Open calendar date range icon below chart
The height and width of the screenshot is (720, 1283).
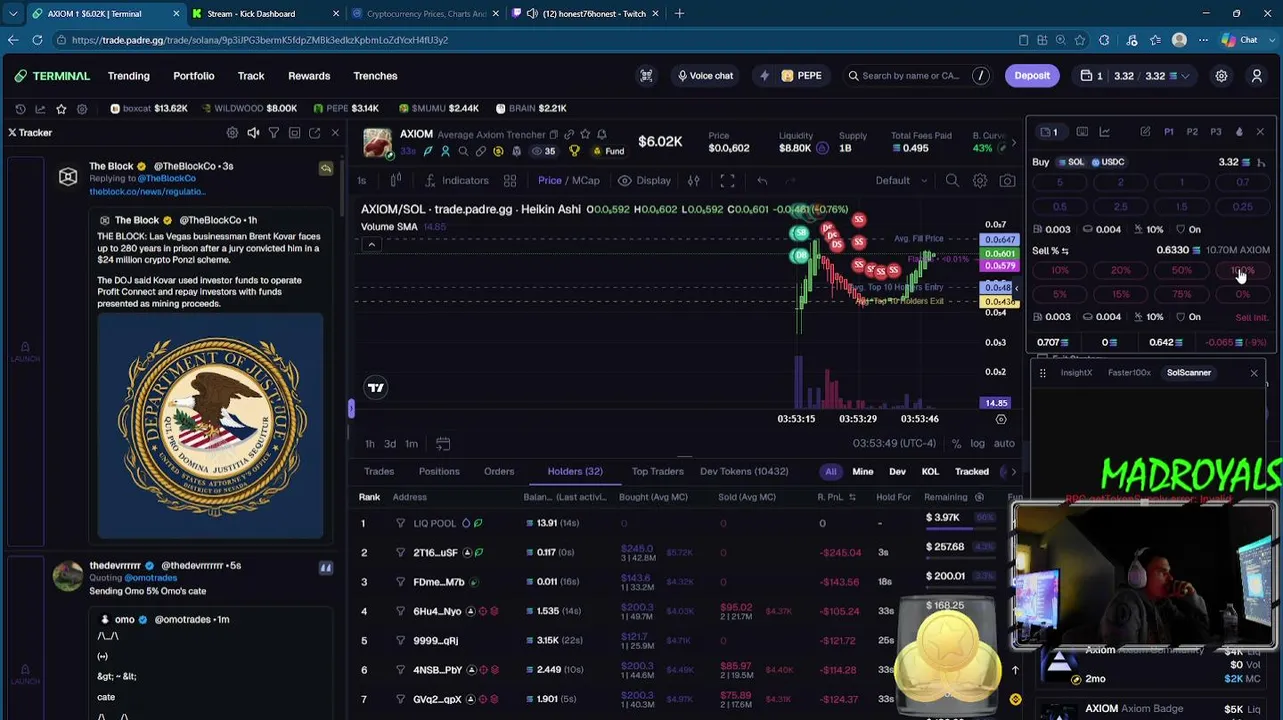coord(443,444)
